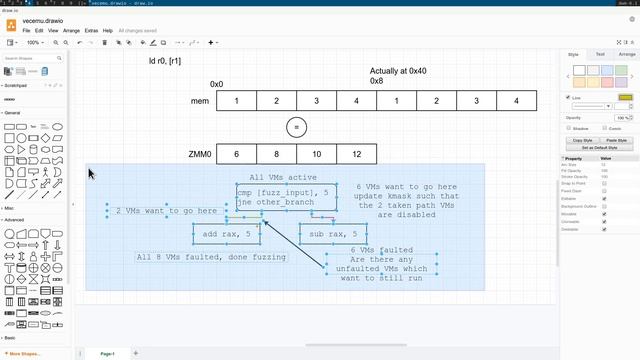Screen dimensions: 640x360
Task: Click the draw.io orange logo icon
Action: 11,25
